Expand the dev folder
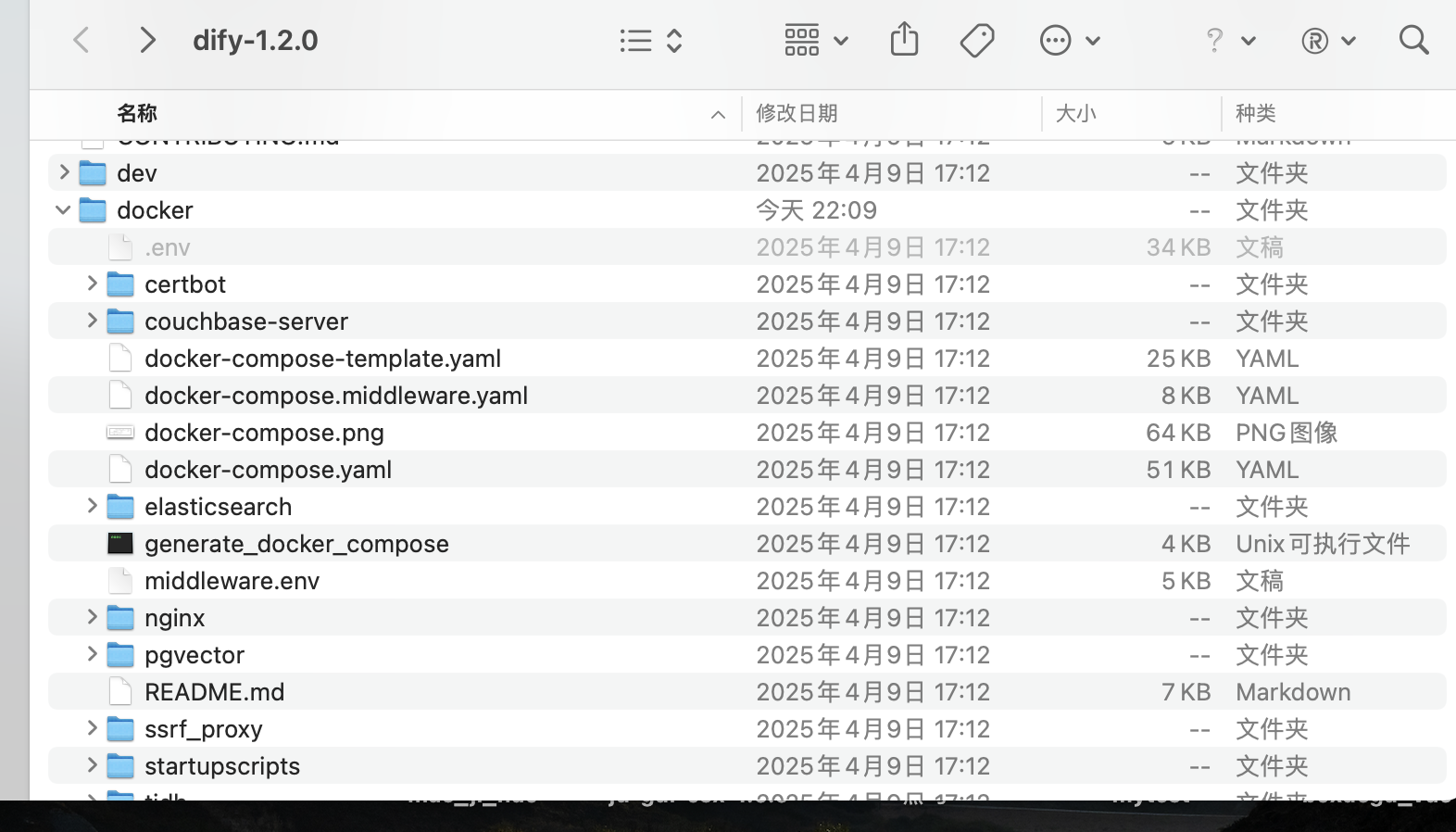The width and height of the screenshot is (1456, 832). click(x=63, y=172)
